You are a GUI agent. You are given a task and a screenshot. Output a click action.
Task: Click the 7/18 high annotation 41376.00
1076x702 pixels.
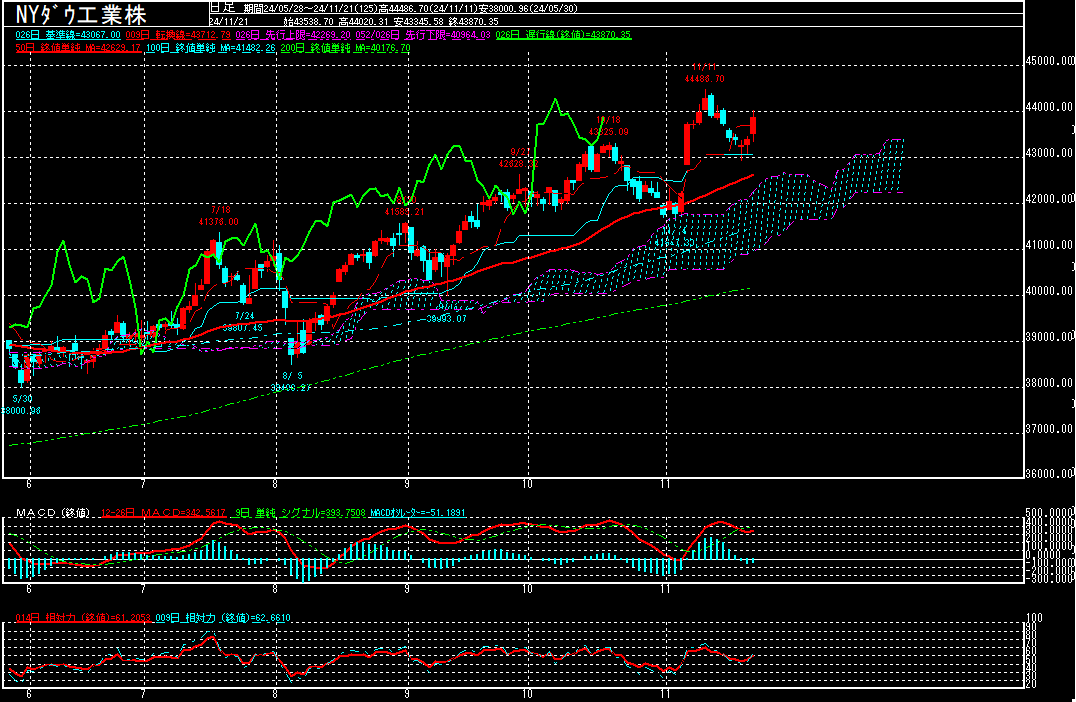pos(219,216)
